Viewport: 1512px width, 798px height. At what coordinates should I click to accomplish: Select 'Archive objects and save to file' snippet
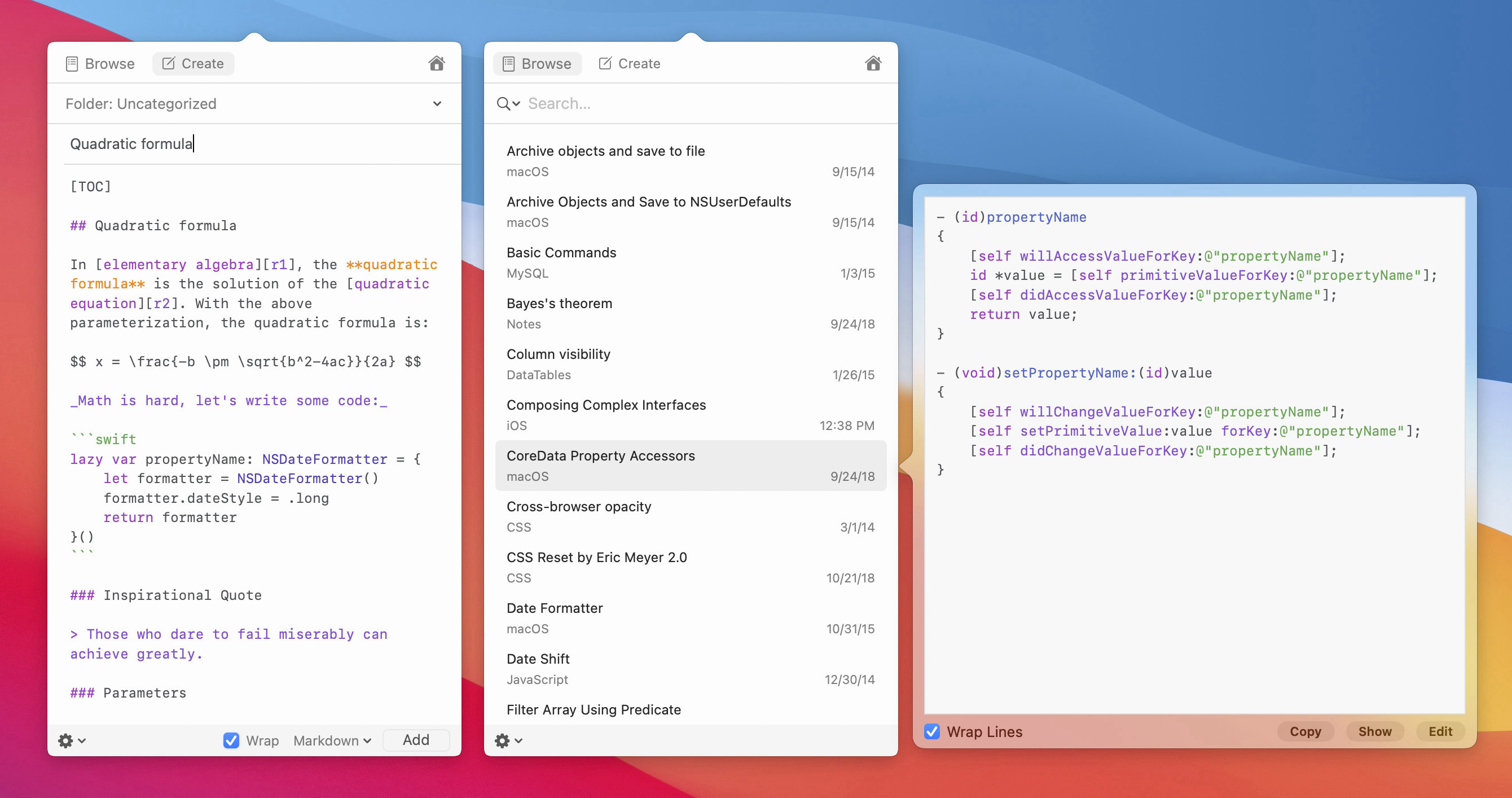tap(690, 161)
